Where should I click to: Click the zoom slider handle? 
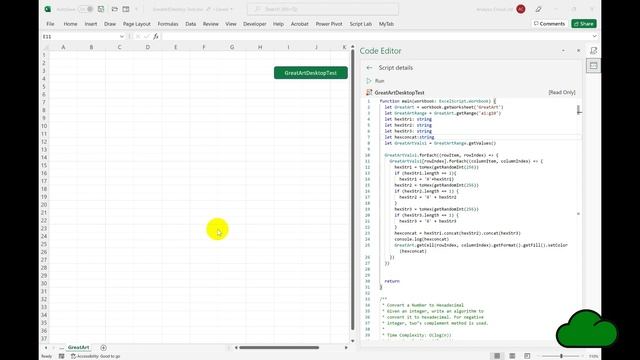tap(562, 356)
